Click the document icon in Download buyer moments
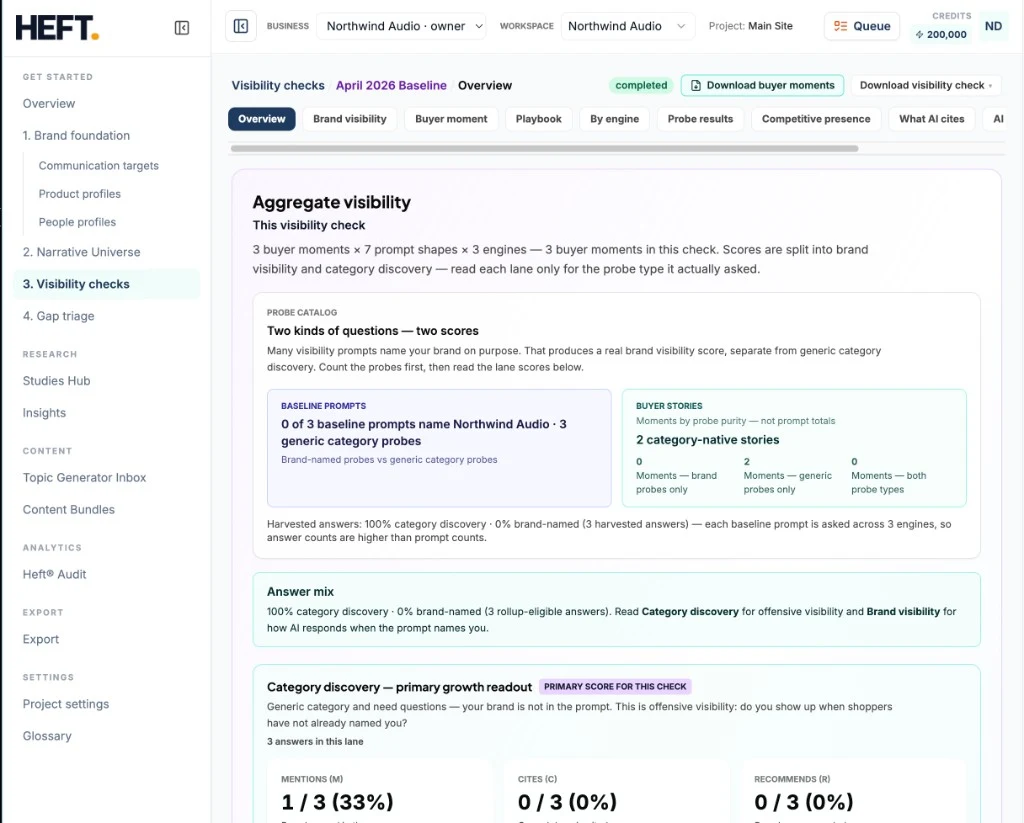1024x823 pixels. 696,86
